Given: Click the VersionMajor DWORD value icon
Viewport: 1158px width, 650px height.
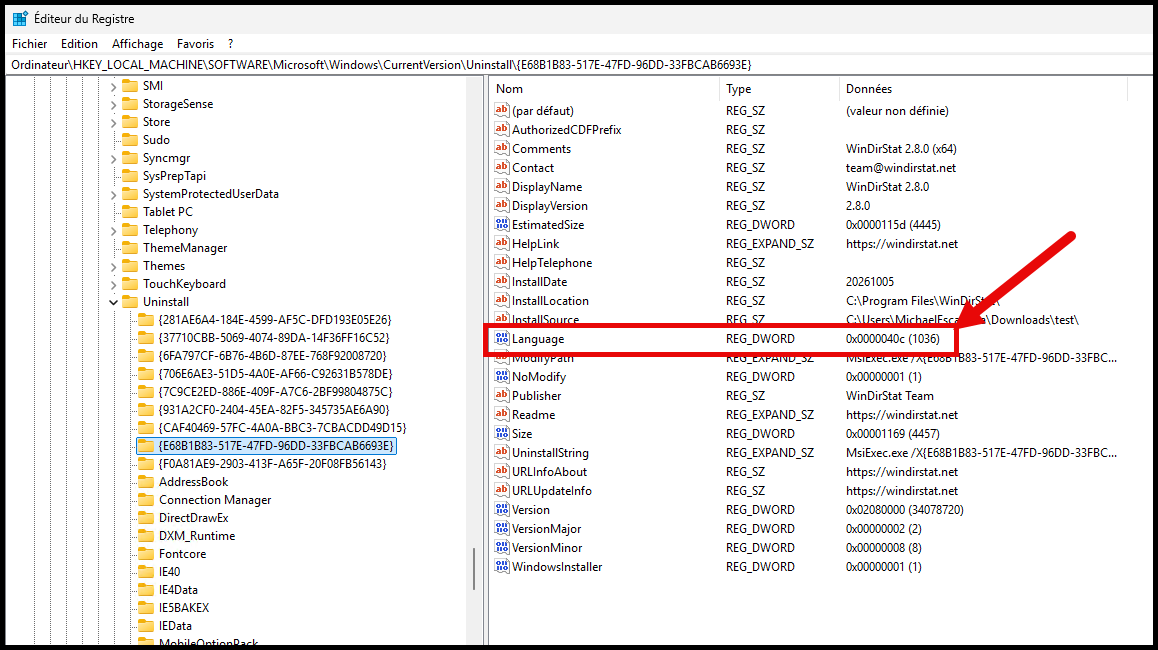Looking at the screenshot, I should click(x=502, y=528).
